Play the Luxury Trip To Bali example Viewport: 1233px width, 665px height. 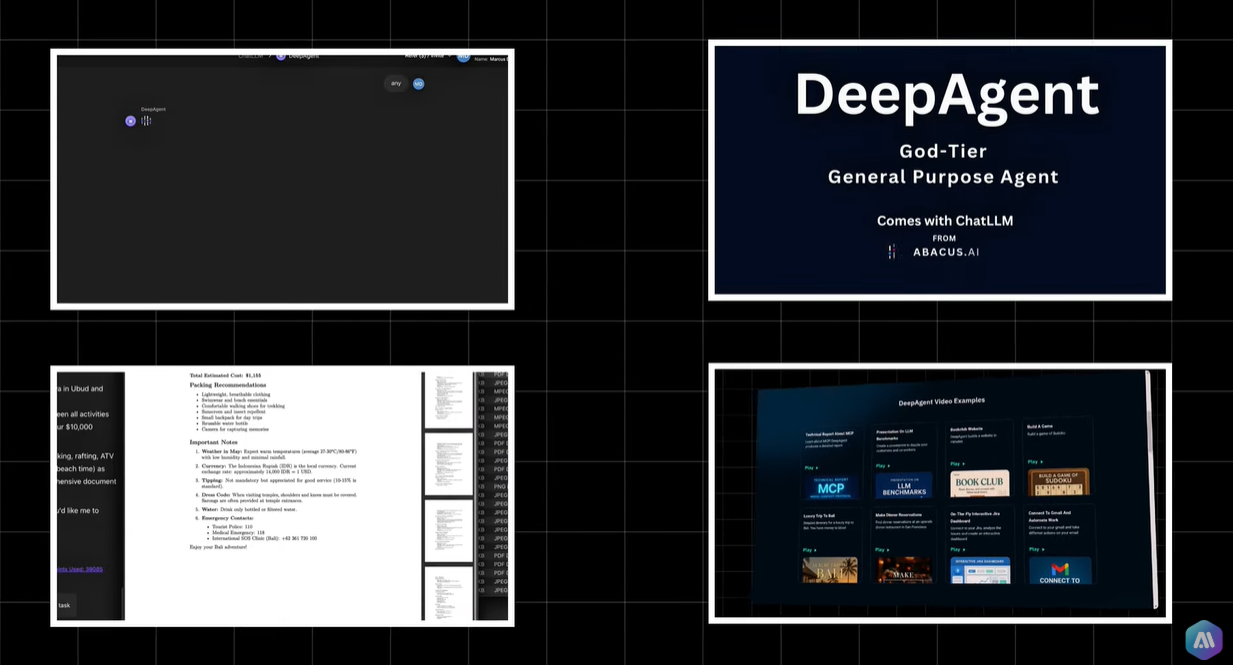coord(808,550)
